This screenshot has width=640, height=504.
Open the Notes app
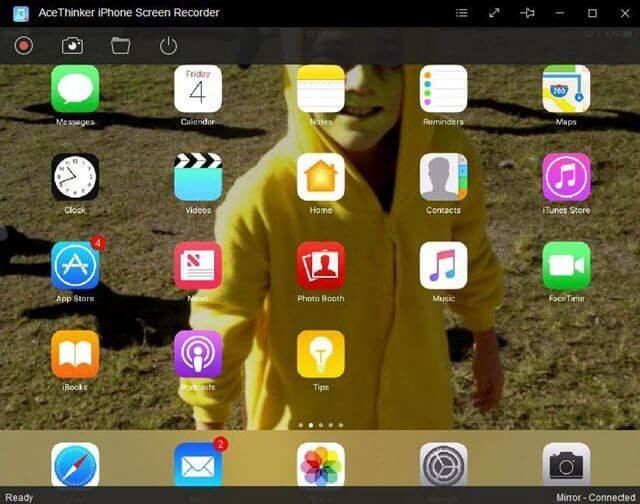coord(321,89)
